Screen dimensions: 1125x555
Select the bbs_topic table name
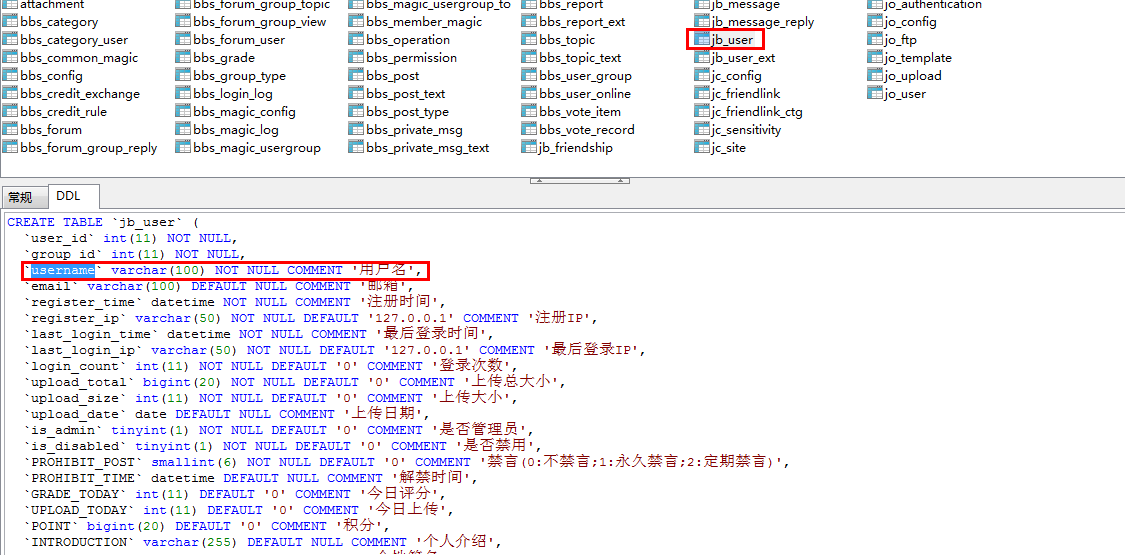[567, 40]
